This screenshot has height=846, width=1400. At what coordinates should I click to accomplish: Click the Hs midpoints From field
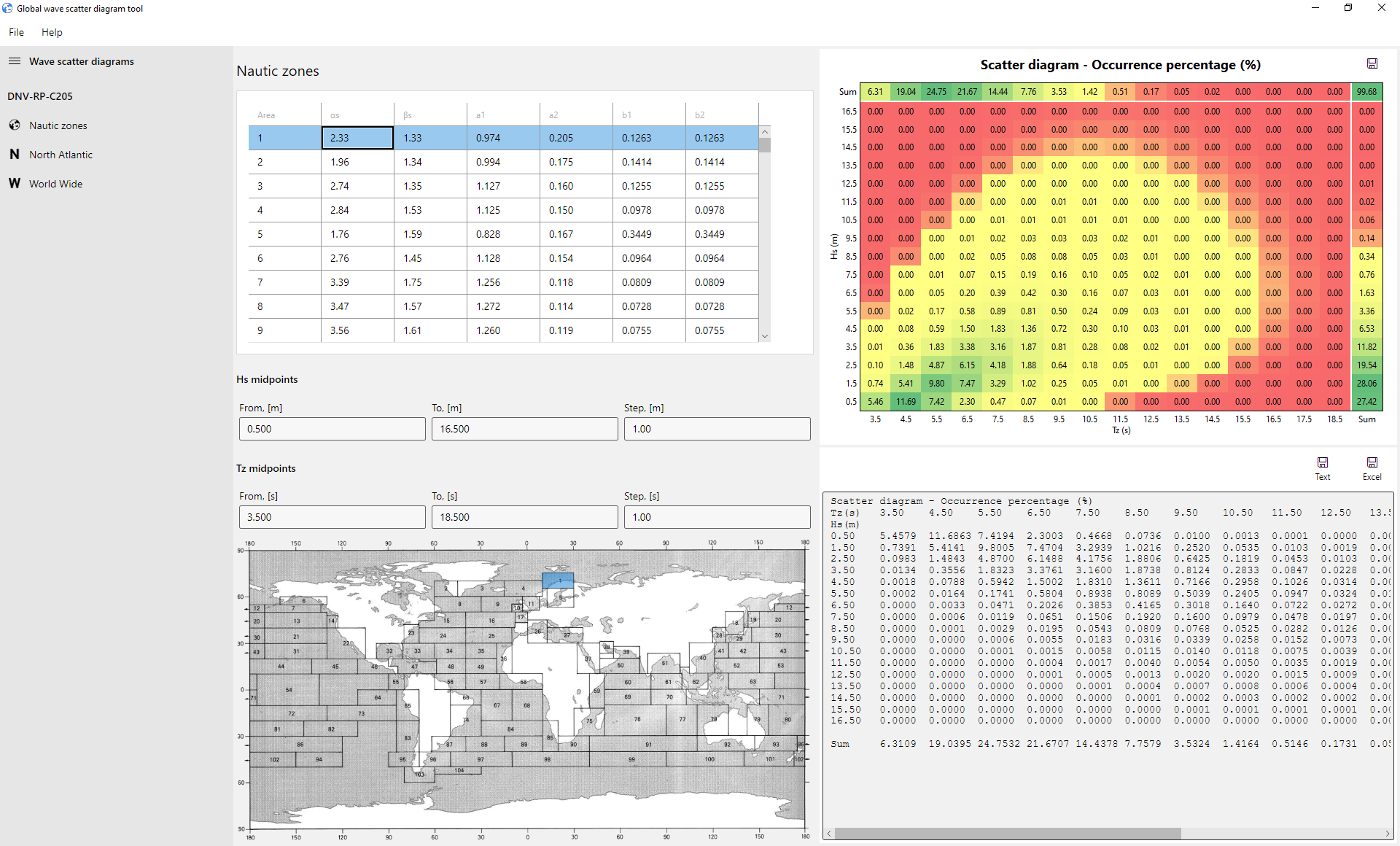click(332, 429)
